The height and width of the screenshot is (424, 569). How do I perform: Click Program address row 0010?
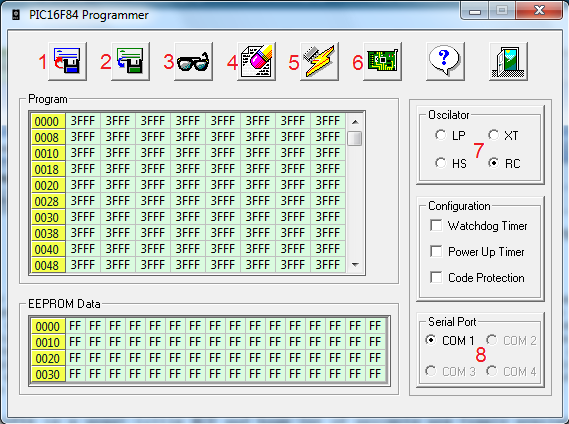[48, 153]
